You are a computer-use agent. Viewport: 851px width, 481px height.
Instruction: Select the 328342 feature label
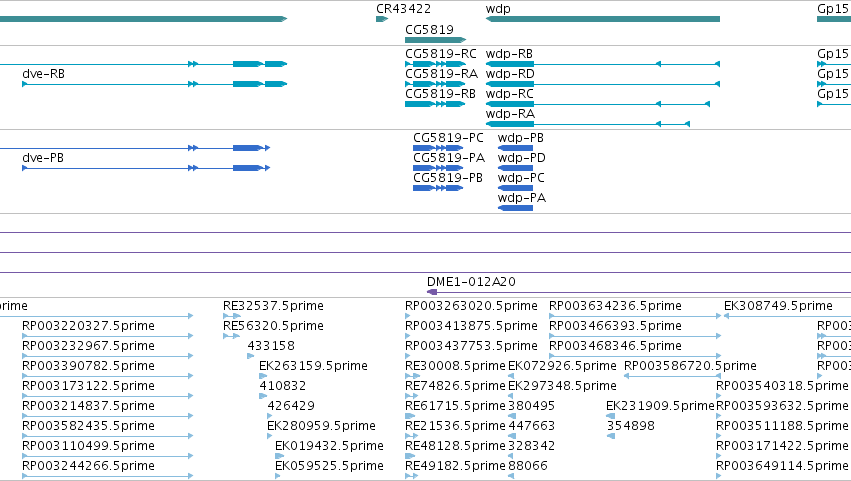coord(531,446)
